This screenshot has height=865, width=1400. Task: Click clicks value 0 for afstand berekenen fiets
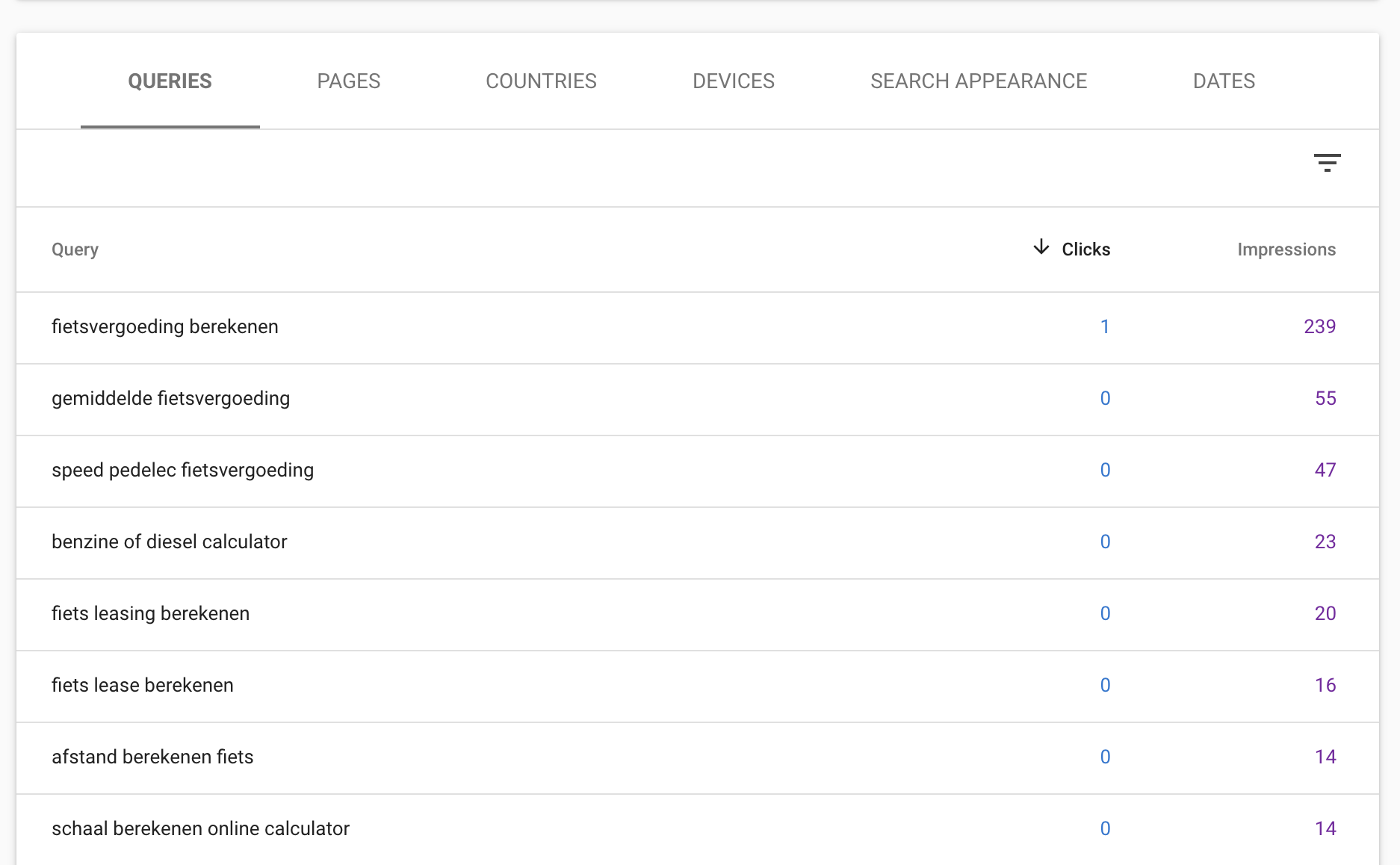(1105, 757)
